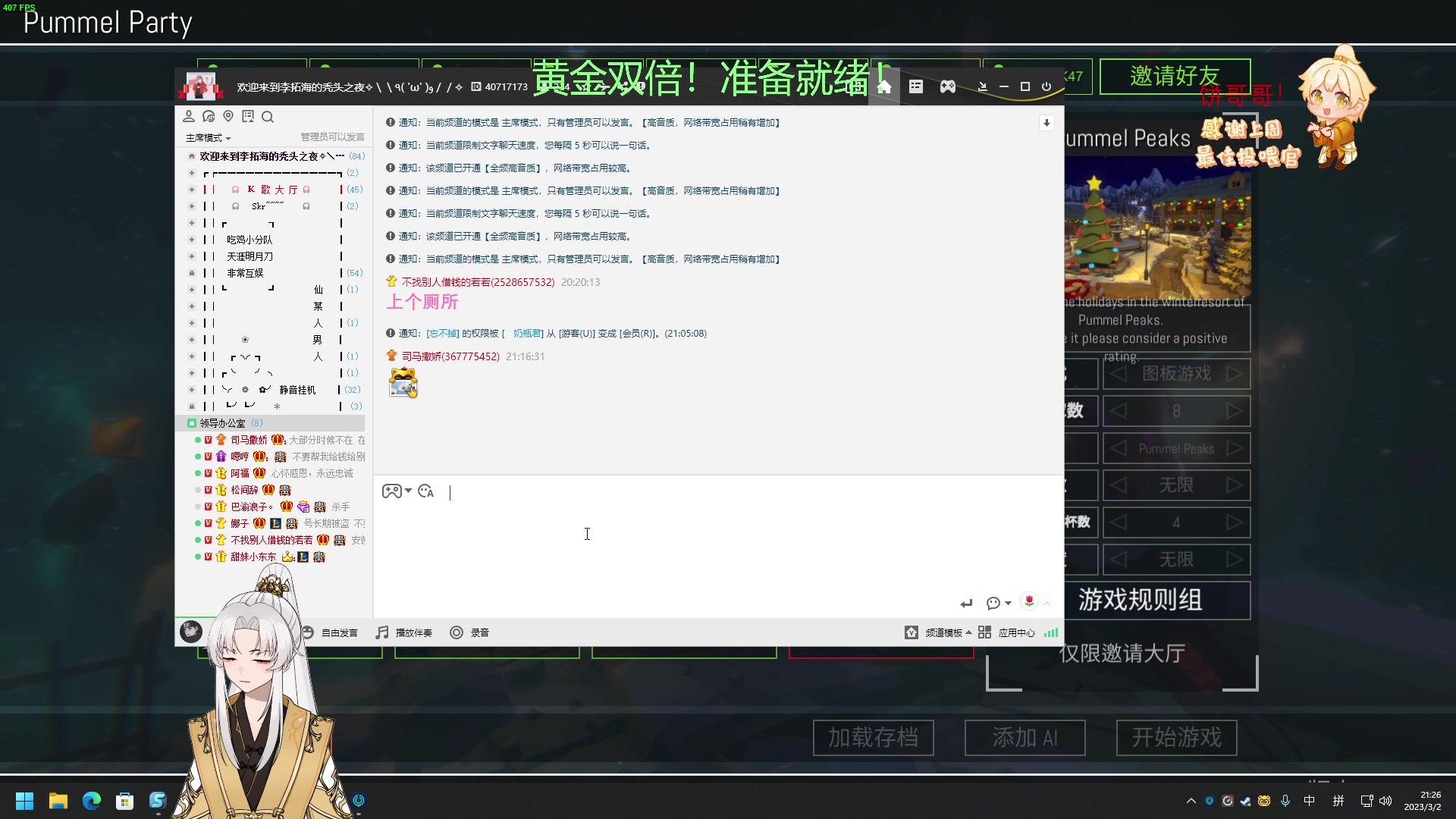Image resolution: width=1456 pixels, height=819 pixels.
Task: Select user 司马撒娇 in member list
Action: (249, 440)
